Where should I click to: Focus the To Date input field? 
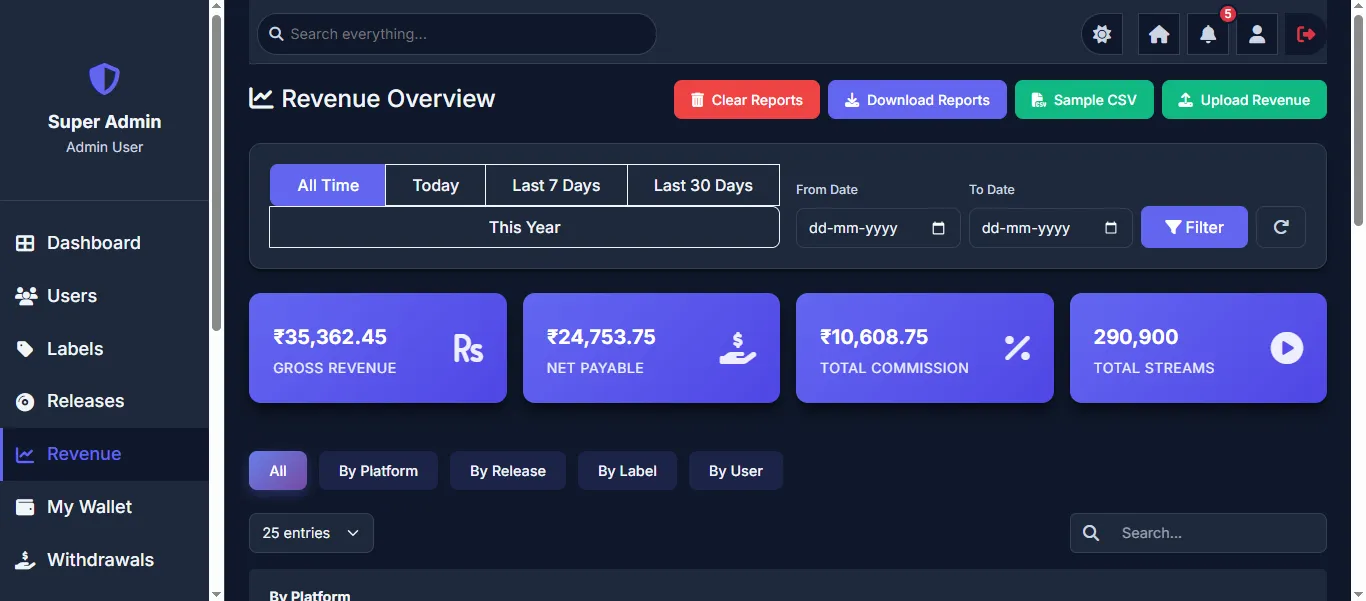point(1051,228)
